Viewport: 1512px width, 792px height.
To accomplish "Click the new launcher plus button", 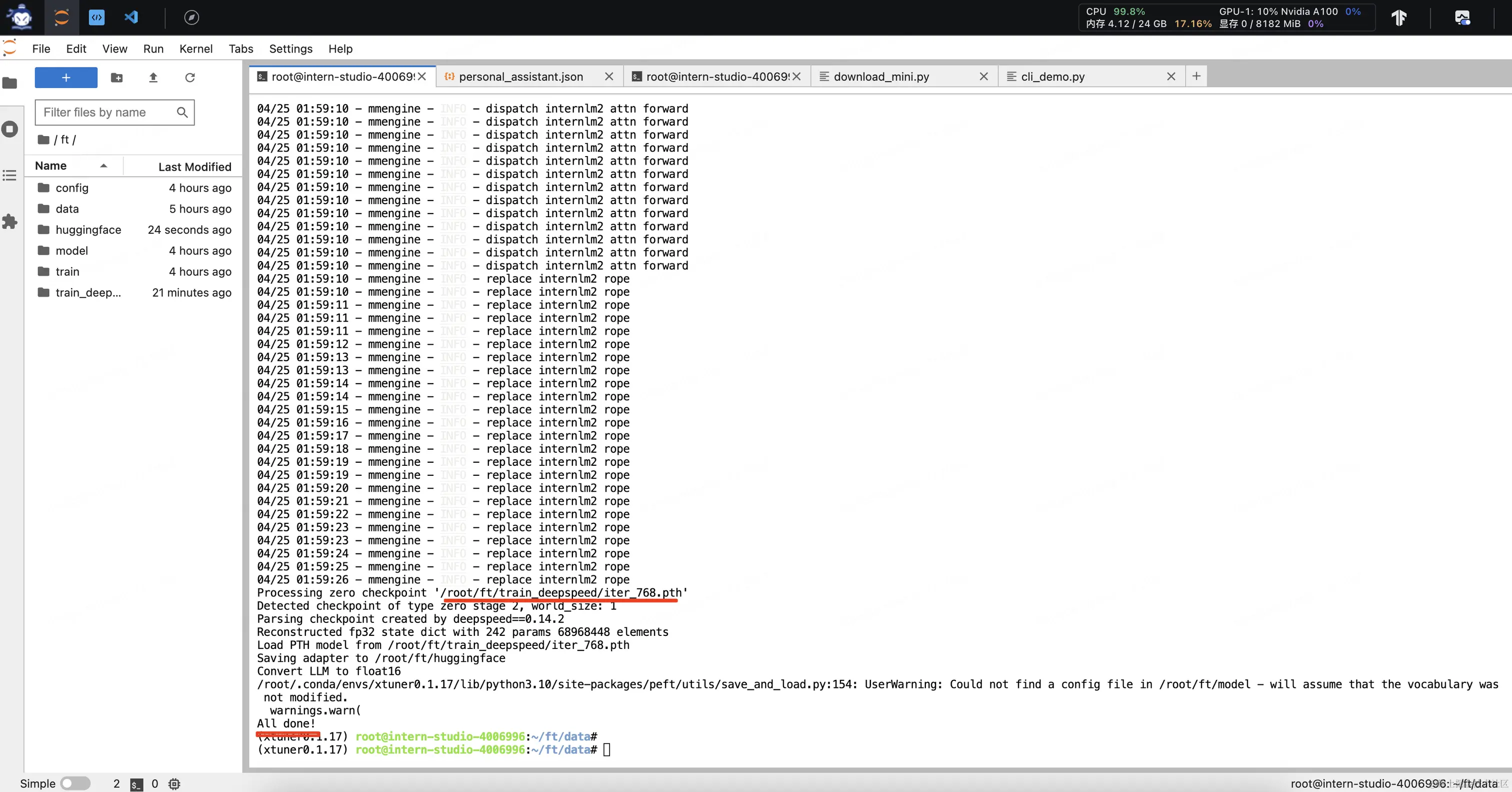I will point(65,78).
